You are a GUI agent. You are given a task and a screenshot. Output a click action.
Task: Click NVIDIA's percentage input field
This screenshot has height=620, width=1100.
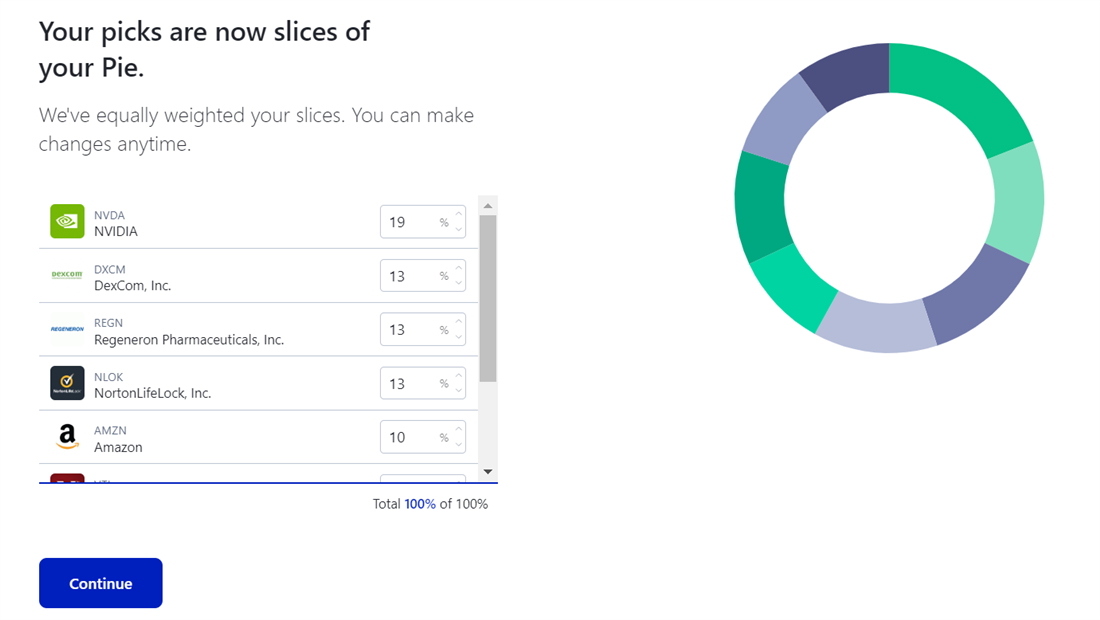(x=410, y=222)
